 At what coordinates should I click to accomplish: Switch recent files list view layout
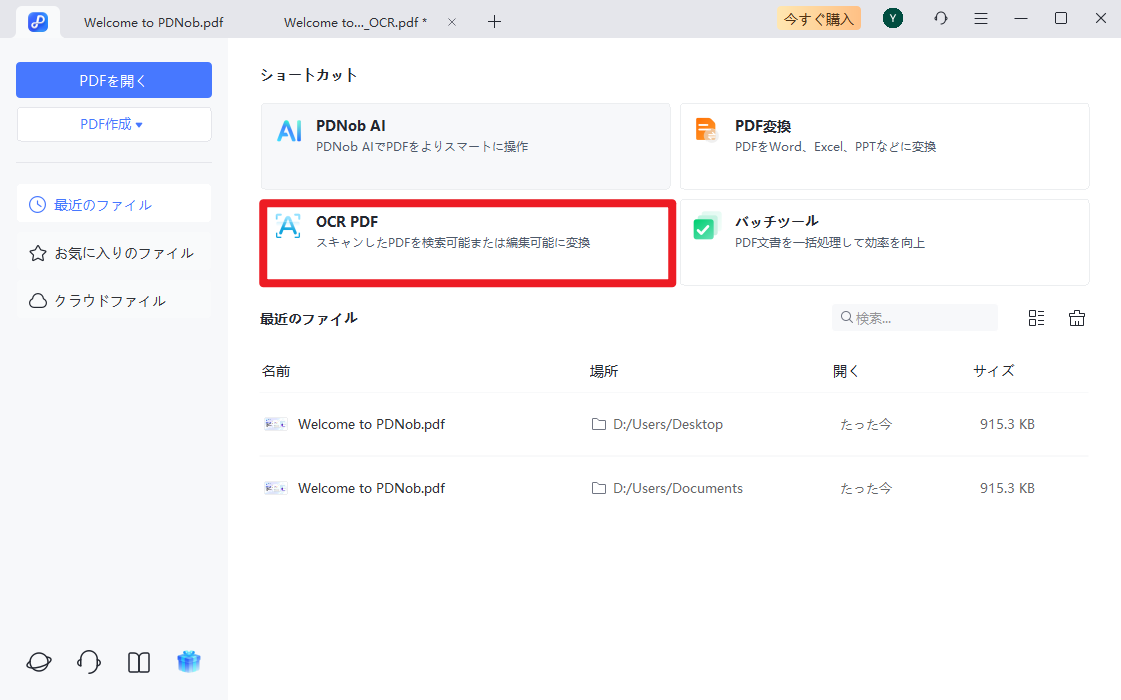[1036, 318]
